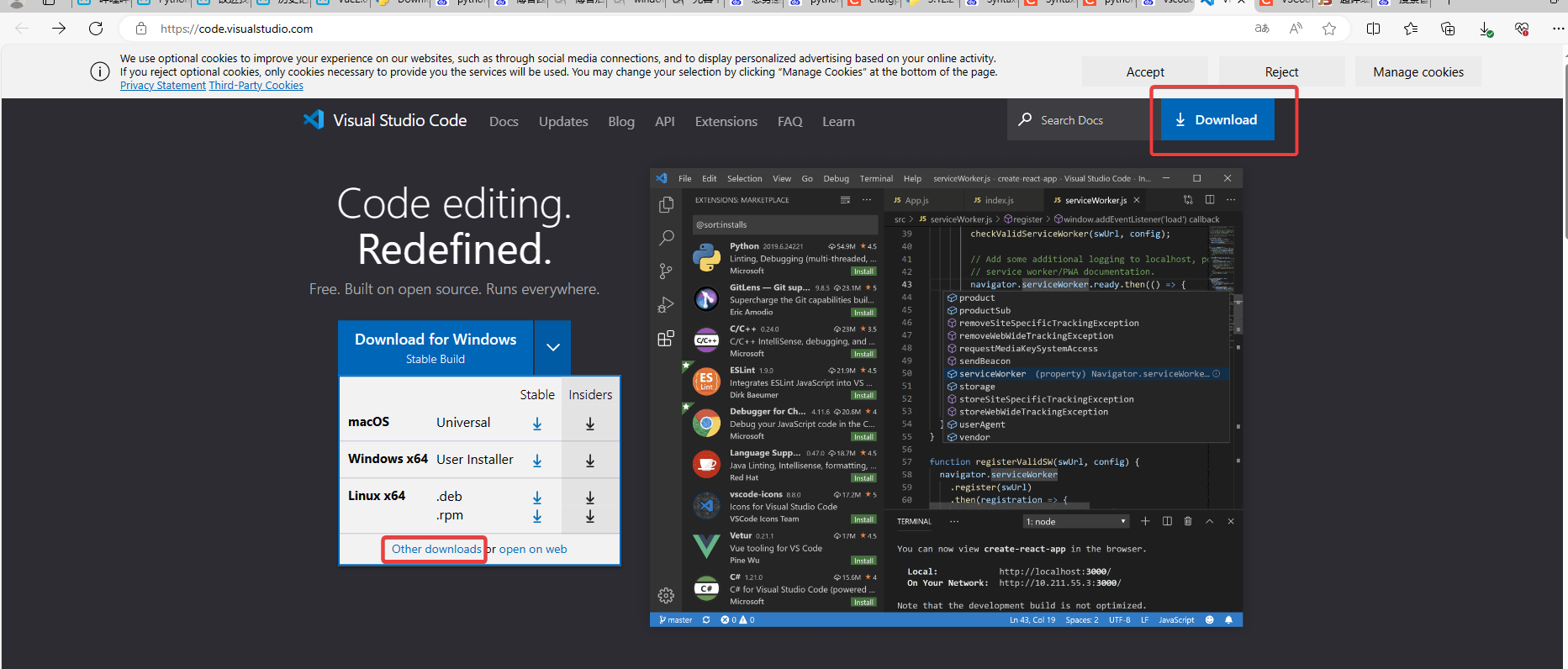The image size is (1568, 669).
Task: Open the browser settings and more menu
Action: [1558, 29]
